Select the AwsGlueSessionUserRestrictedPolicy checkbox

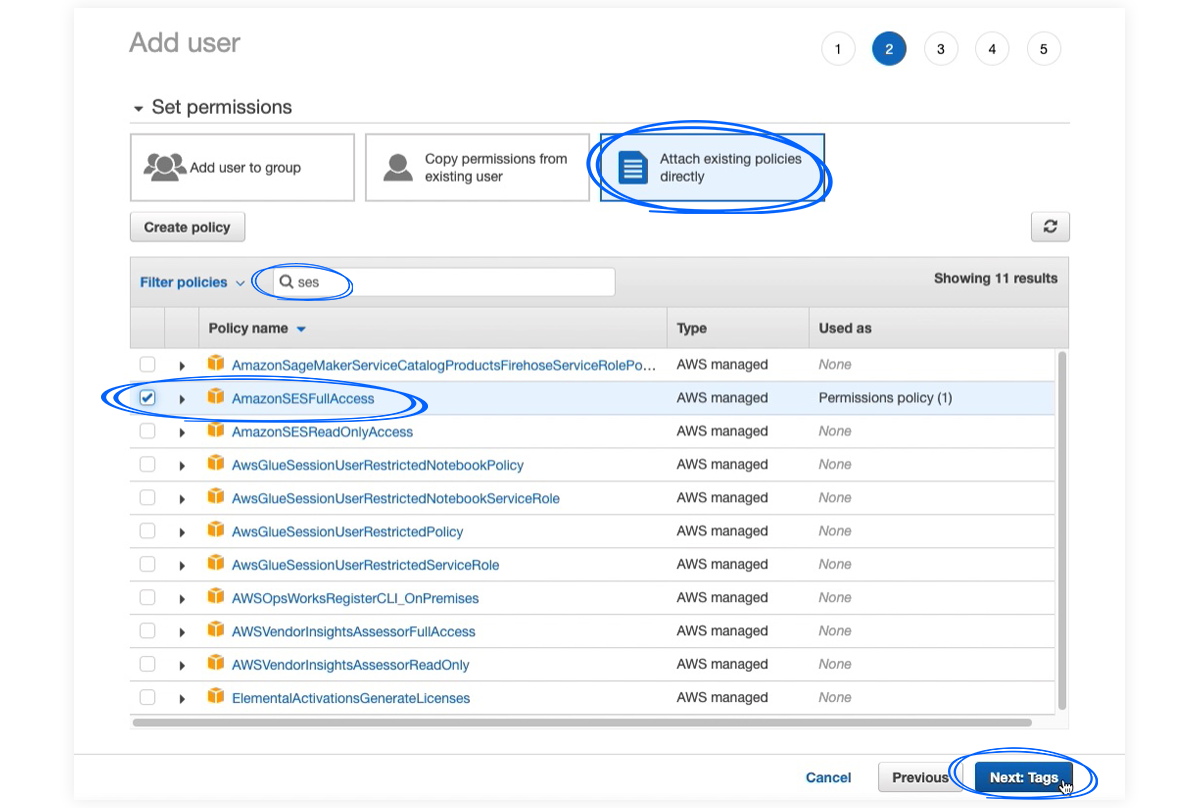point(147,530)
